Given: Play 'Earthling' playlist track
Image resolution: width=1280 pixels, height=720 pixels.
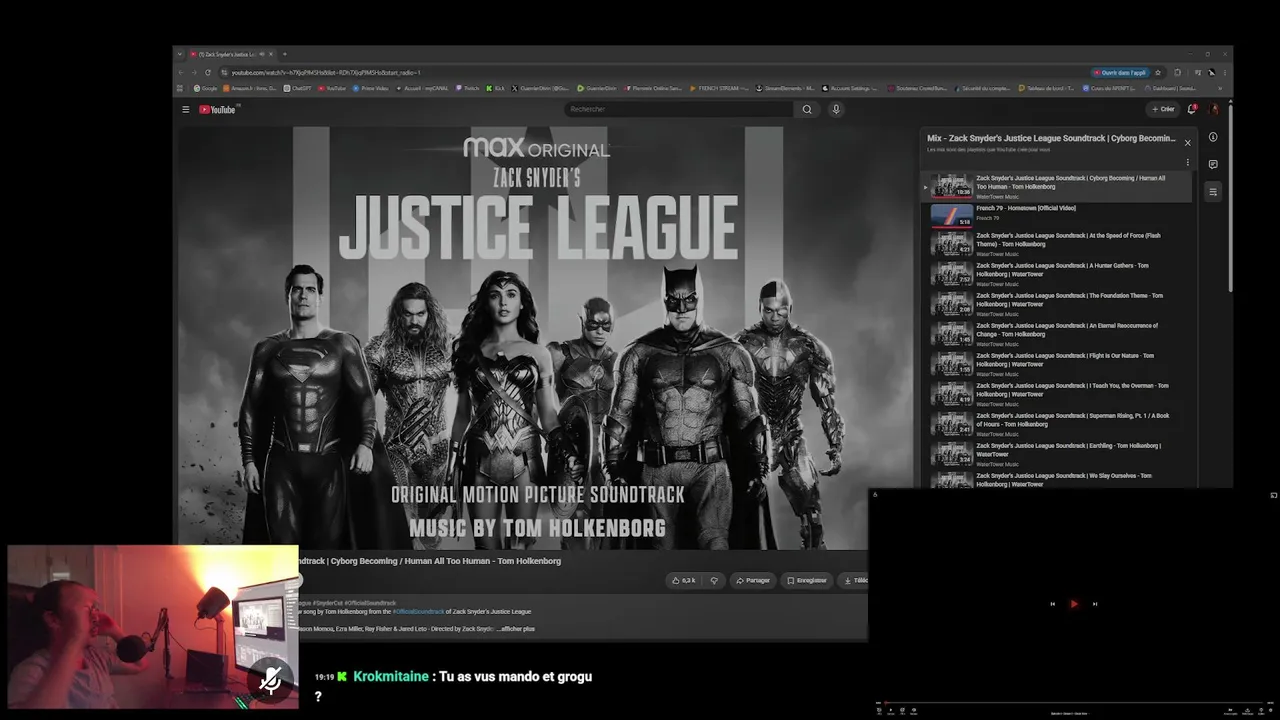Looking at the screenshot, I should pos(1058,454).
